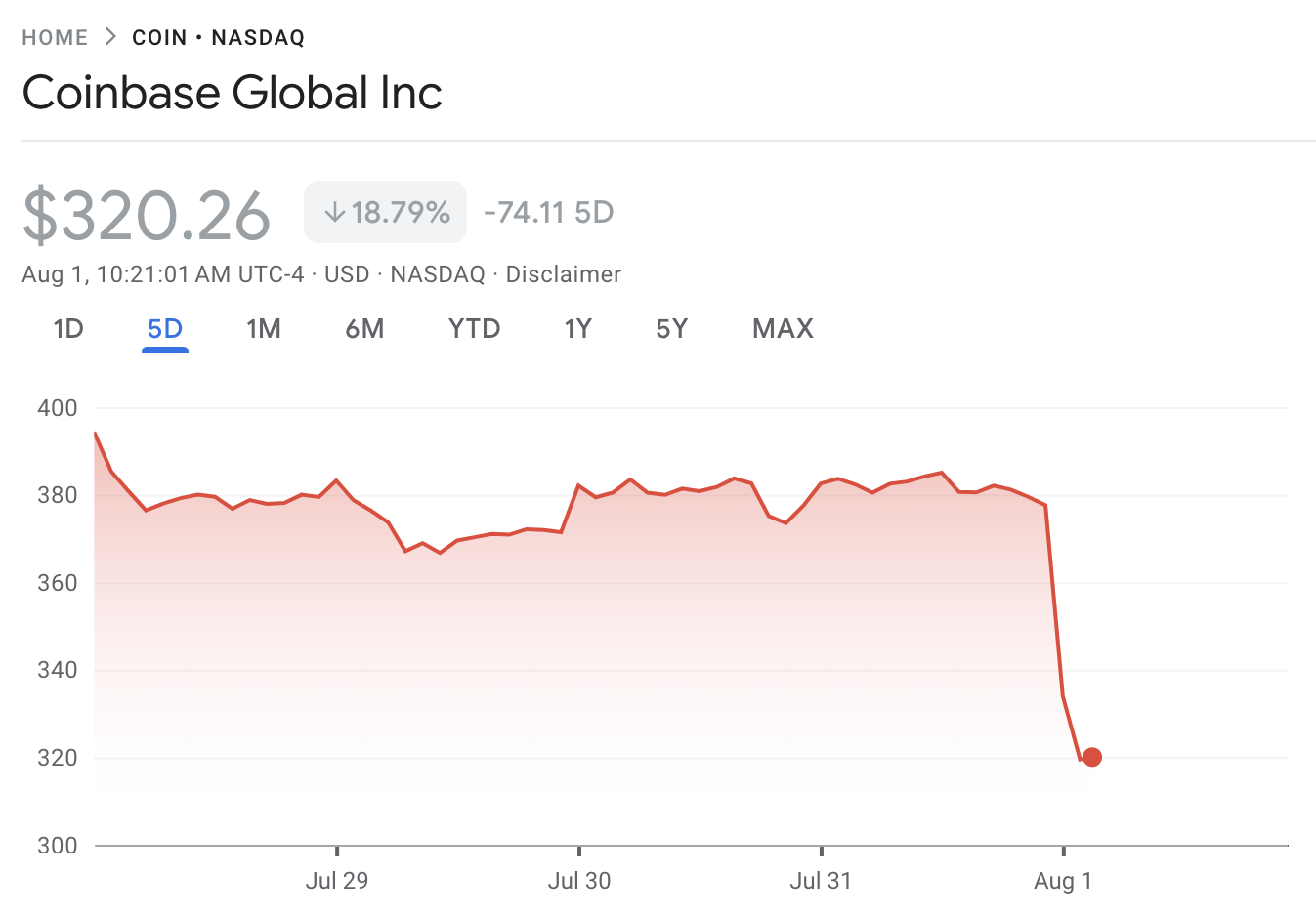1316x915 pixels.
Task: Click the $320.26 stock price
Action: (147, 215)
